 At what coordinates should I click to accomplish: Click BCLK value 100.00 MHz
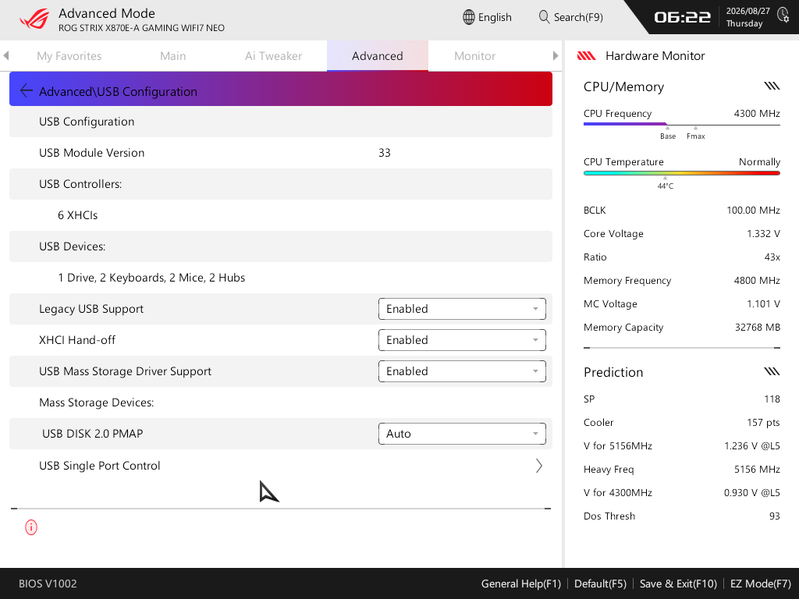click(753, 210)
